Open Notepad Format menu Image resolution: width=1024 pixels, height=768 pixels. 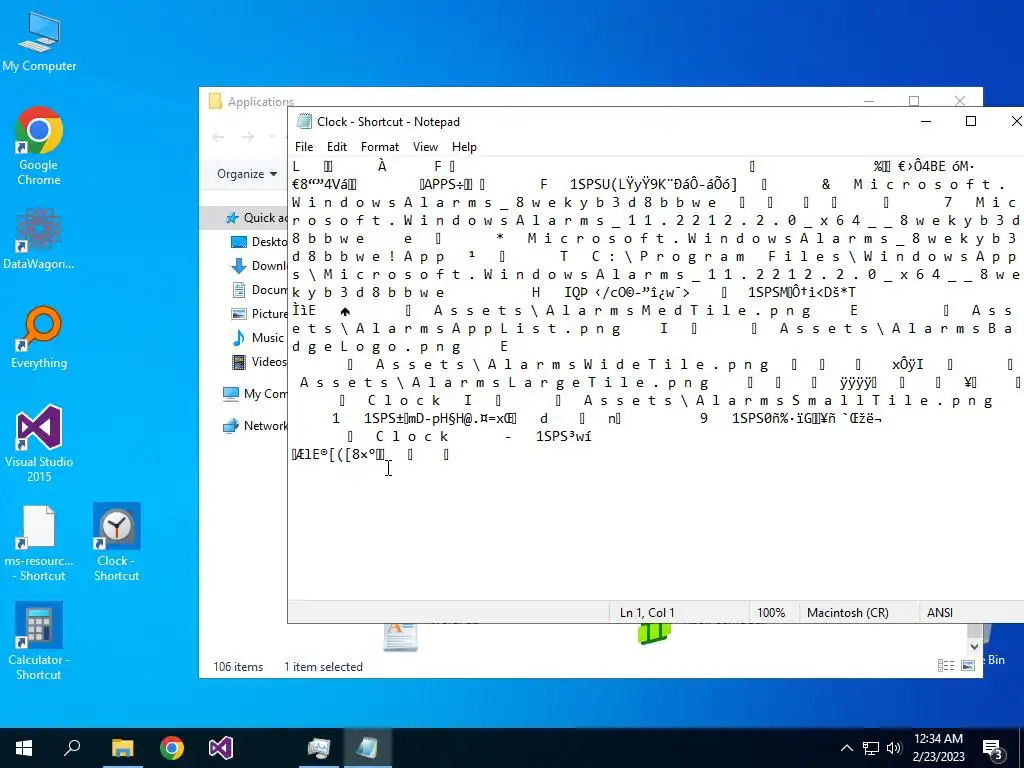click(x=379, y=147)
